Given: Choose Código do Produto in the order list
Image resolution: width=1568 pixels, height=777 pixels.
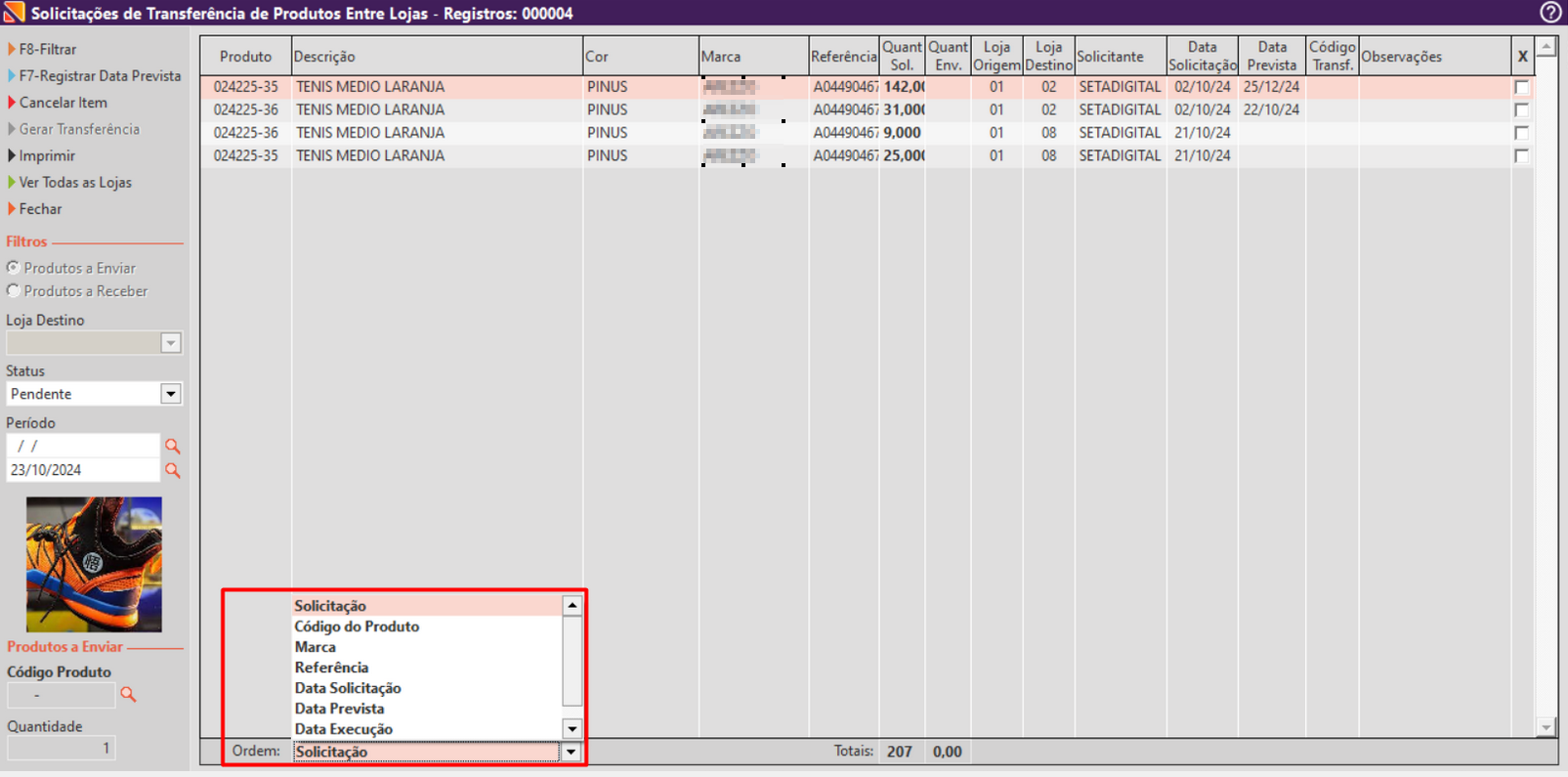Looking at the screenshot, I should click(357, 626).
